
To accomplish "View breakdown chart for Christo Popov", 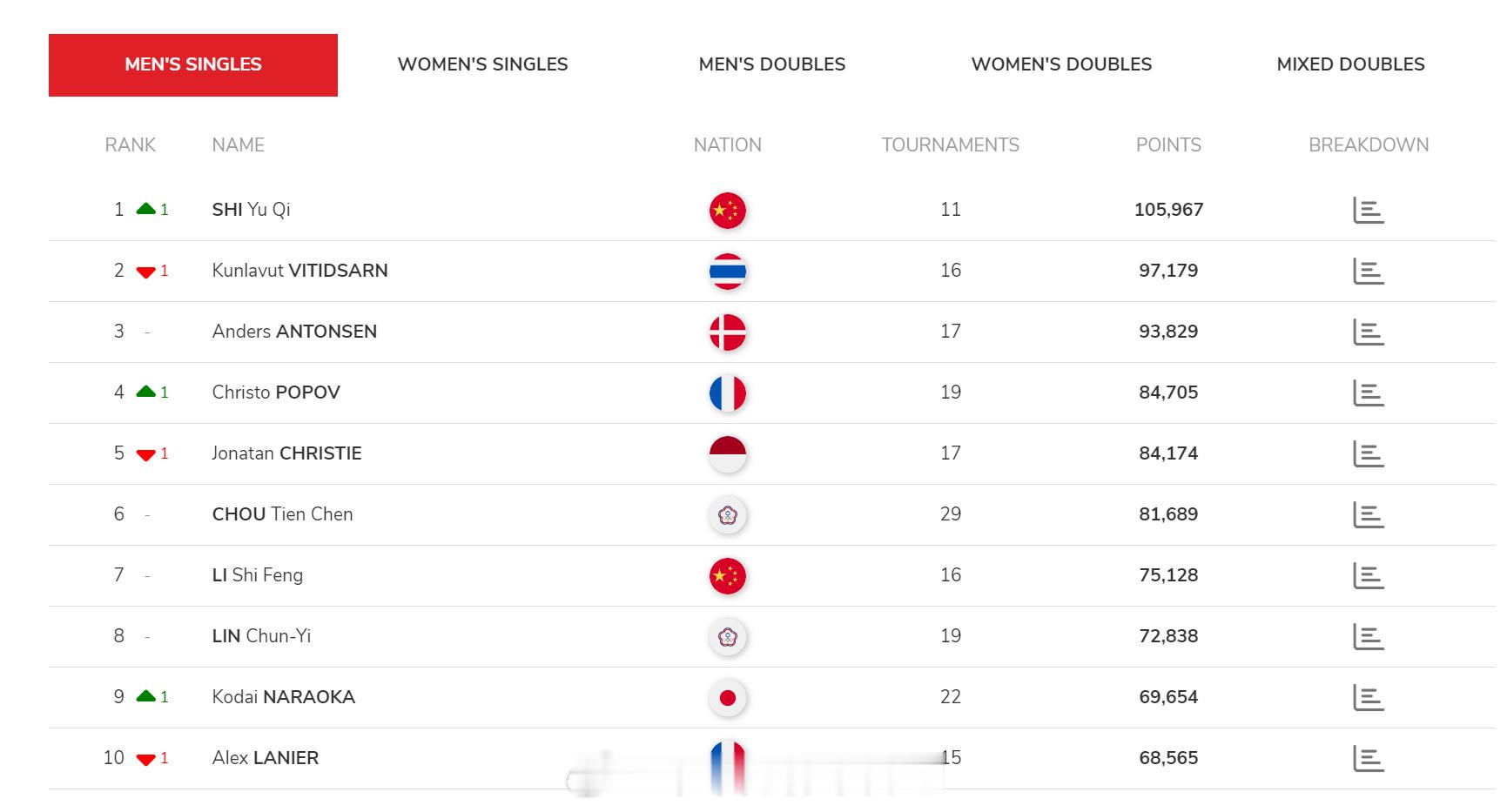I will [1368, 393].
